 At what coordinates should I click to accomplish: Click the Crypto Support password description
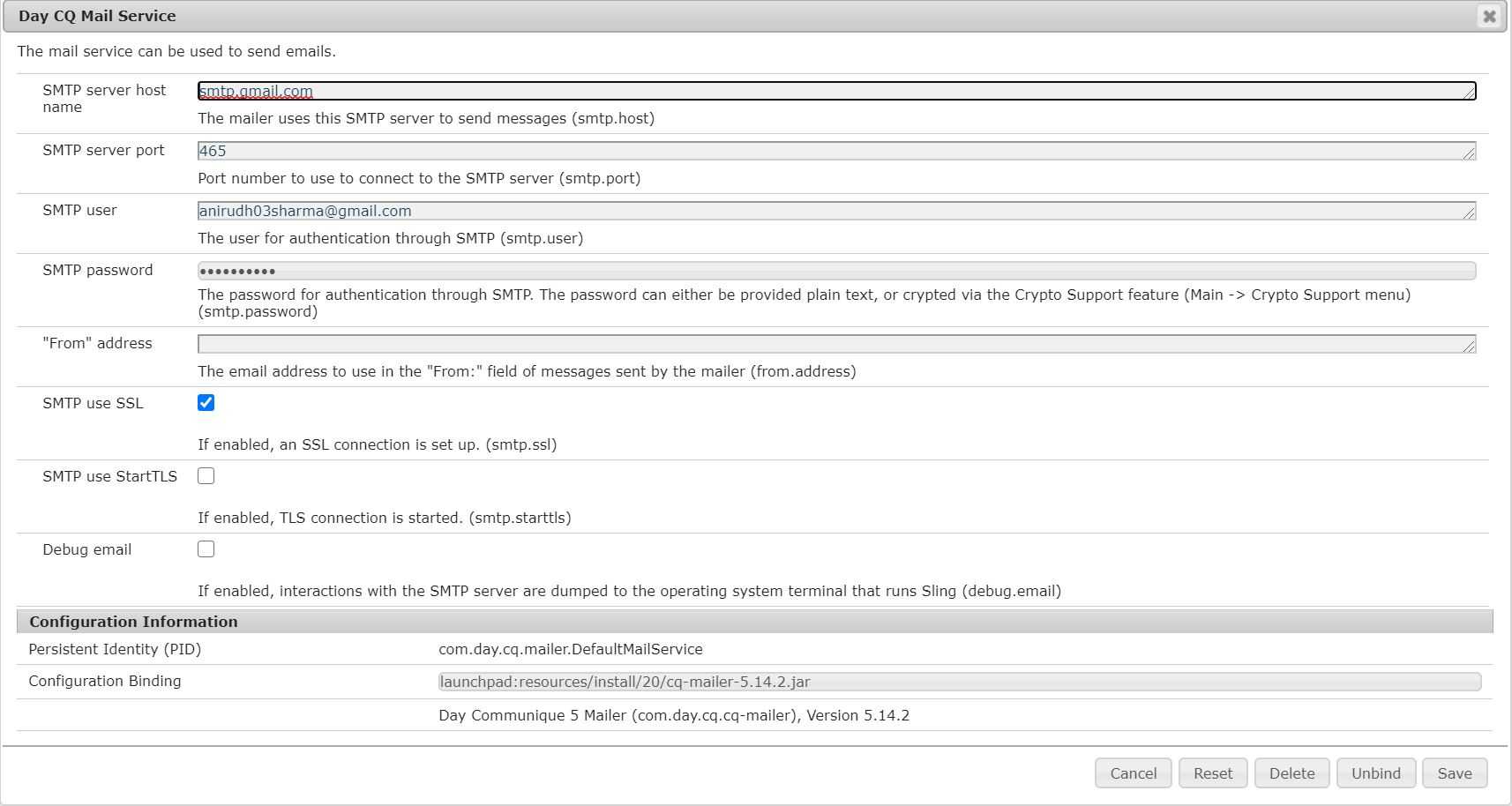804,302
